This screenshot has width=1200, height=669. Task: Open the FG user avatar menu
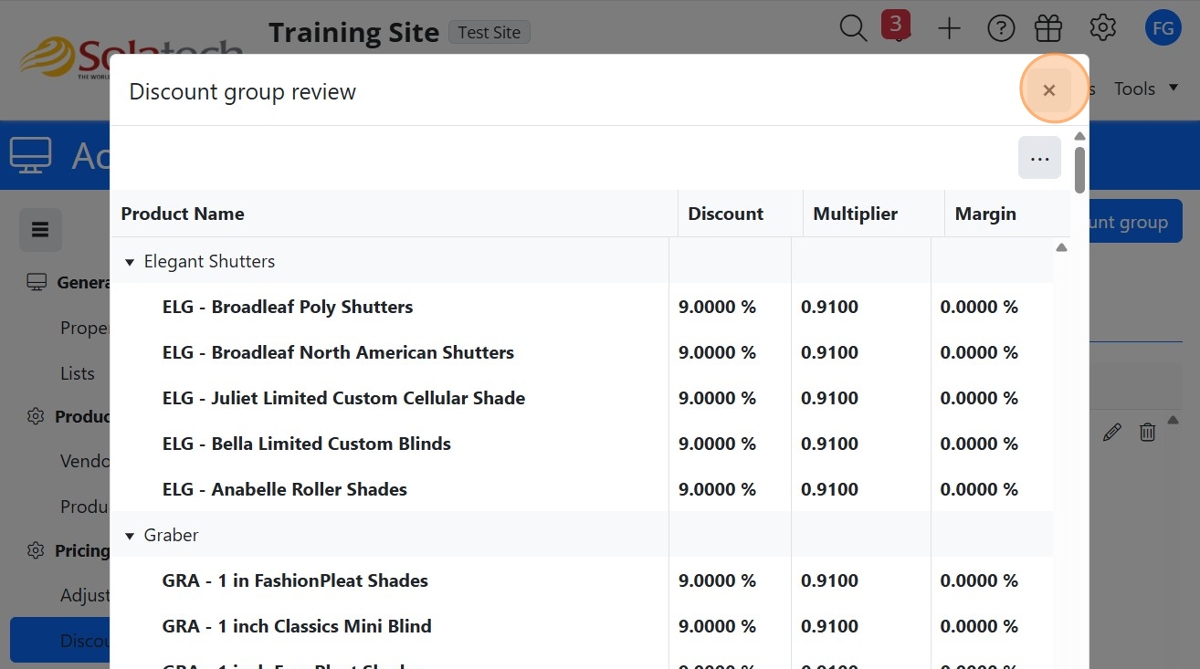pyautogui.click(x=1163, y=28)
